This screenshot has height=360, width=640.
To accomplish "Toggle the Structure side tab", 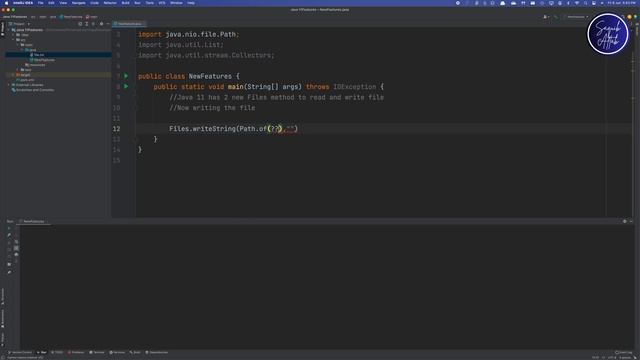I will tap(2, 297).
